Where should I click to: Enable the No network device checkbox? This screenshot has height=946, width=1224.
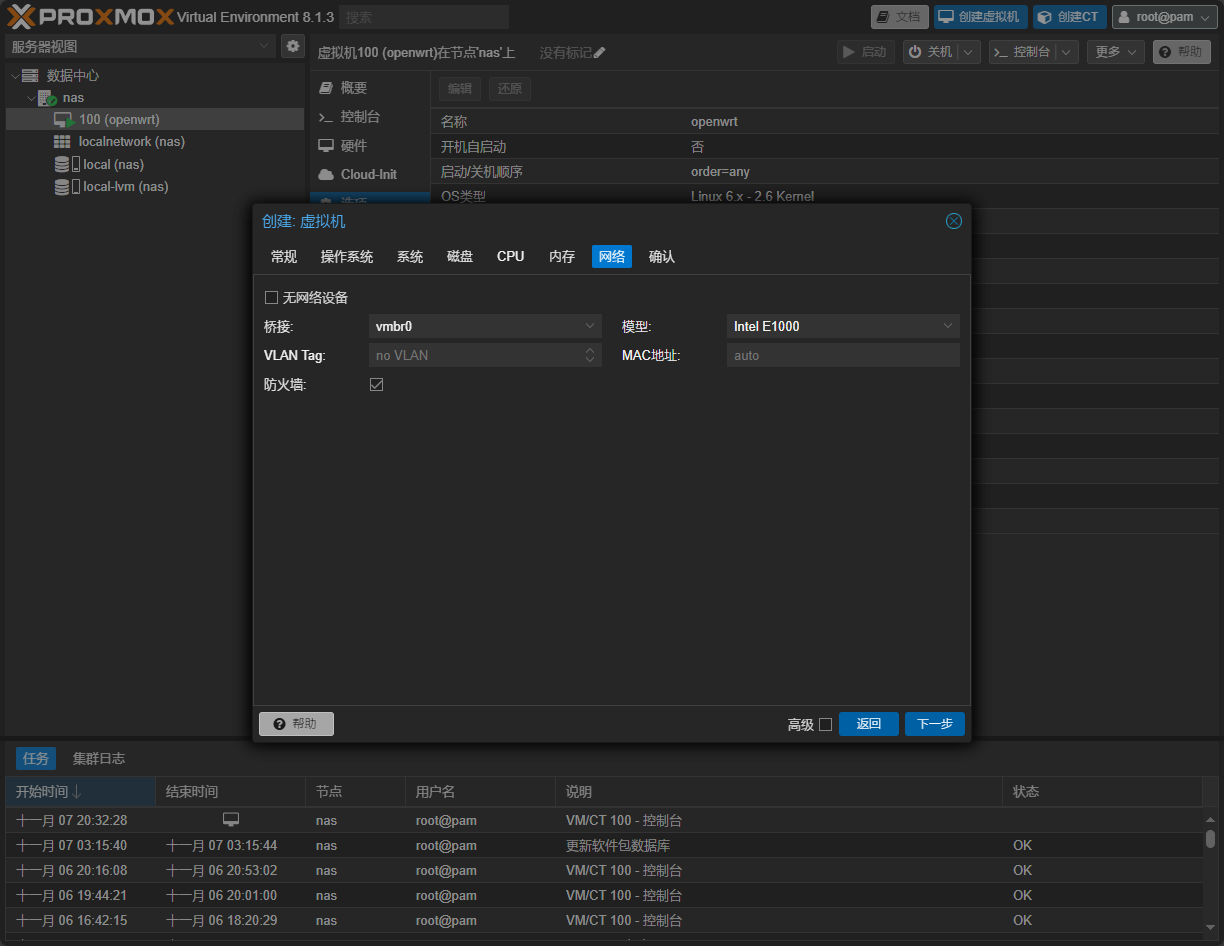(271, 298)
